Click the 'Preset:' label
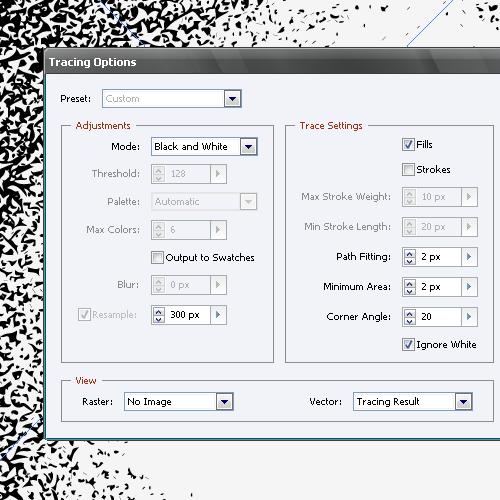The height and width of the screenshot is (500, 500). (76, 99)
